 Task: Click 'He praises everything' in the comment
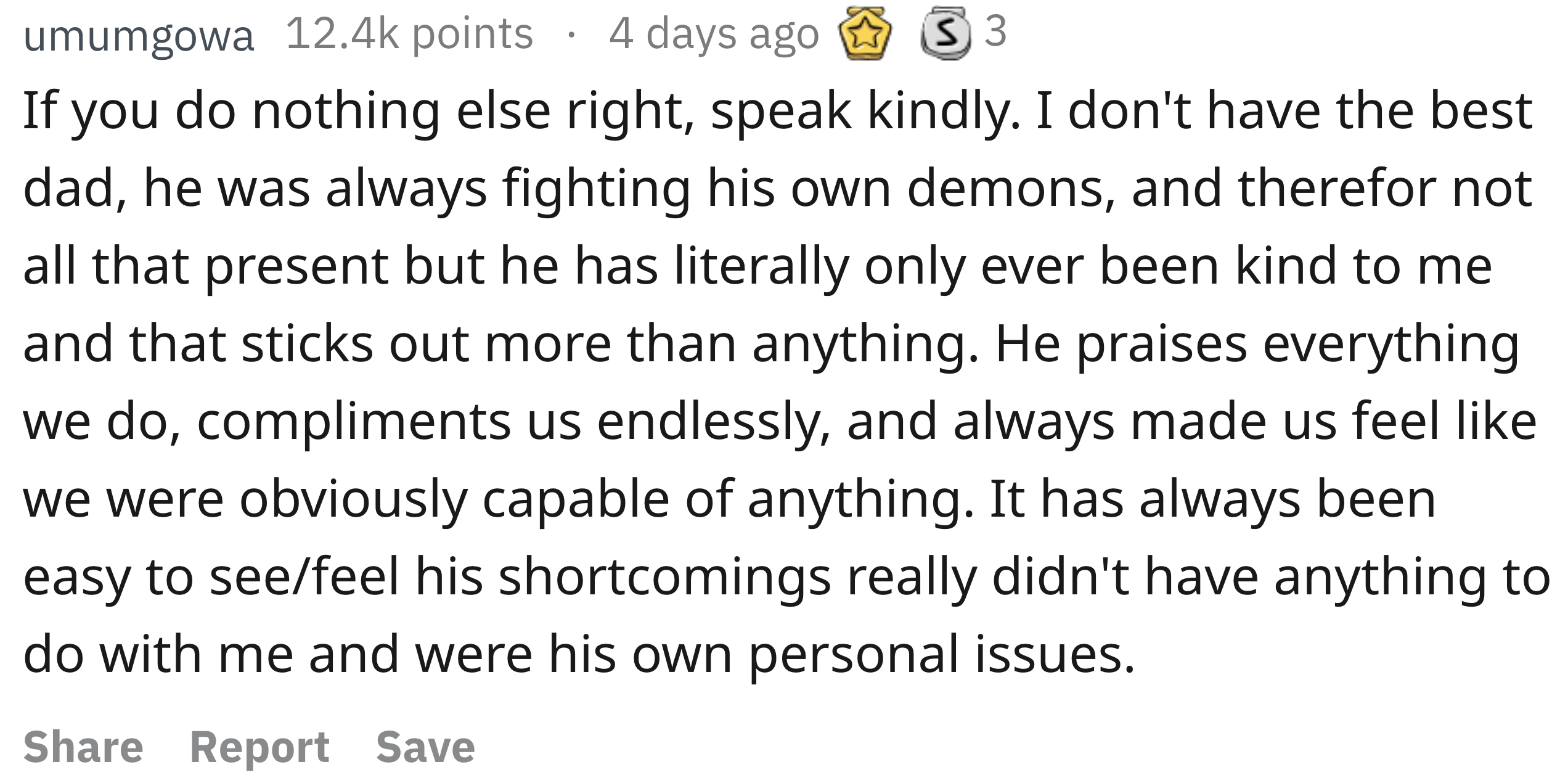pyautogui.click(x=1257, y=345)
